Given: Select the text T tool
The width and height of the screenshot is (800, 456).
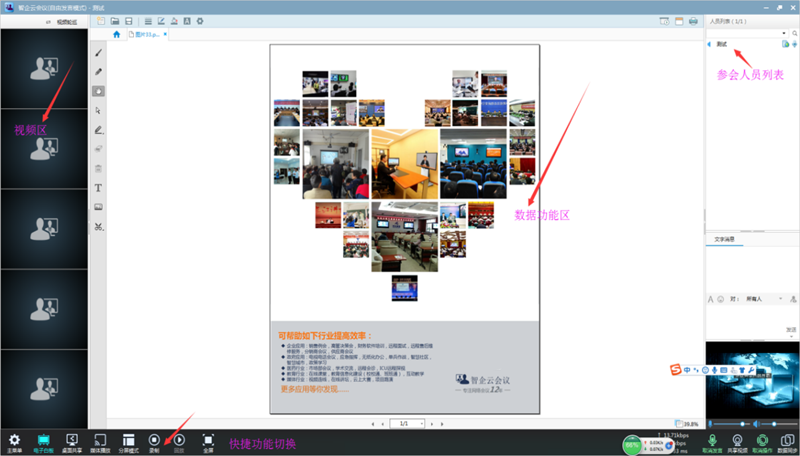Looking at the screenshot, I should pyautogui.click(x=98, y=188).
